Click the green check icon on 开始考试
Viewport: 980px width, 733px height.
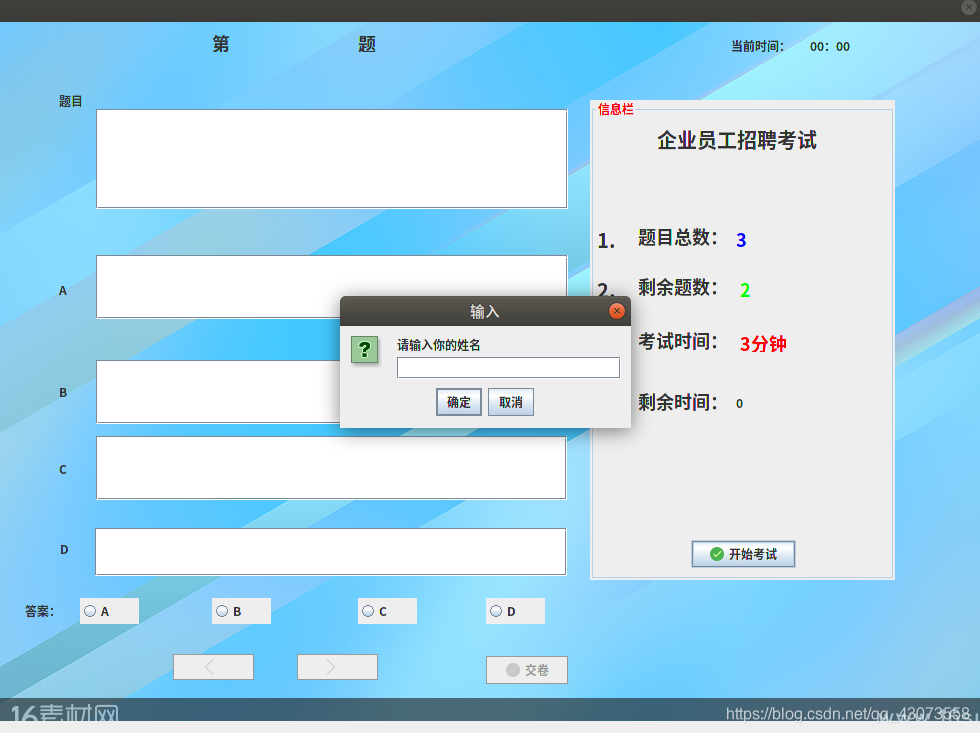[x=717, y=554]
